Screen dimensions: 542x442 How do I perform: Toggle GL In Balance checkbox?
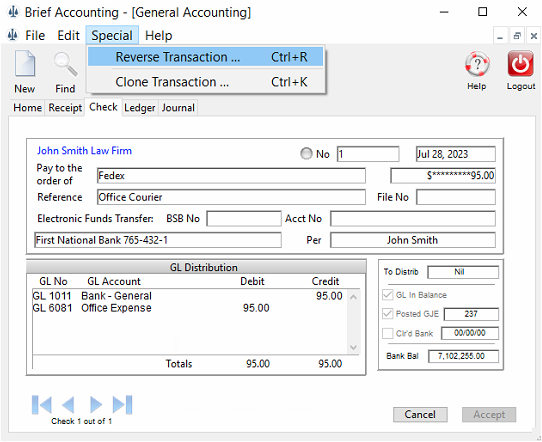click(x=387, y=295)
